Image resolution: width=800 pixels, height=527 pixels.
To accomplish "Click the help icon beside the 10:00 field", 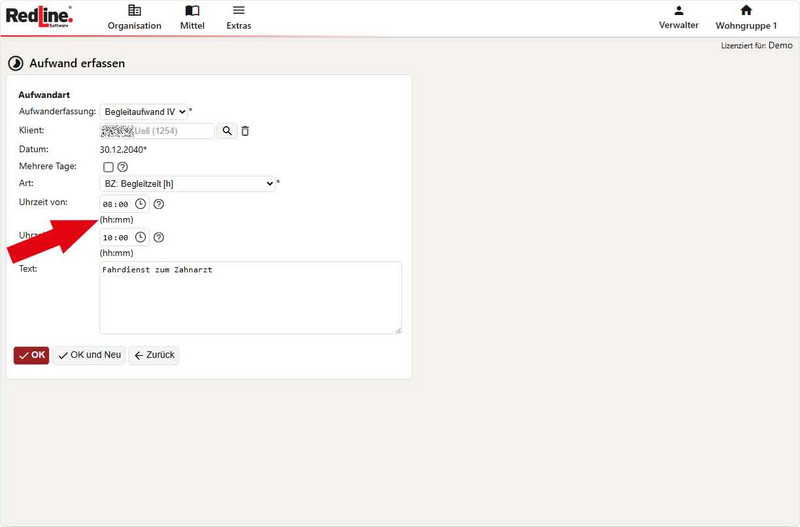I will [x=158, y=238].
